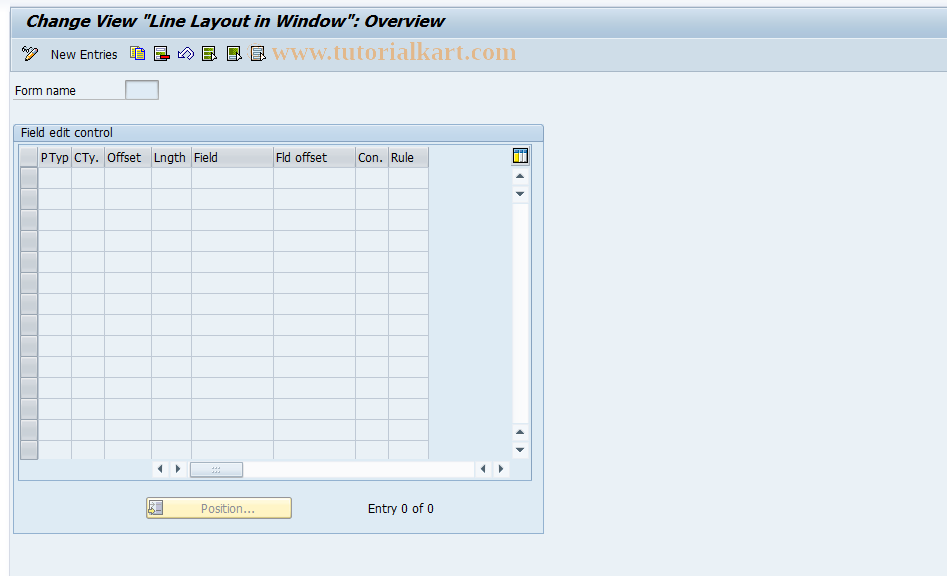The width and height of the screenshot is (947, 576).
Task: Click vertical scrollbar top up arrow
Action: pyautogui.click(x=520, y=176)
